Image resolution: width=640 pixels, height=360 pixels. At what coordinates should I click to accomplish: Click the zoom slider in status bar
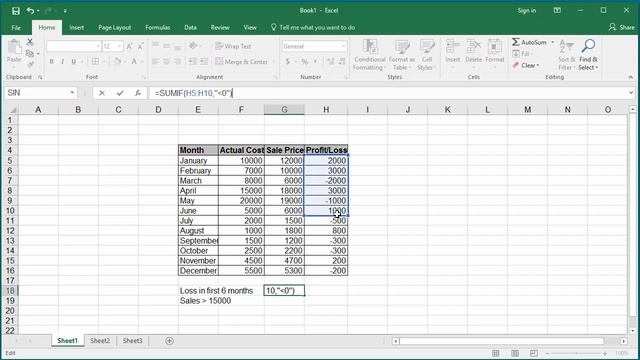[x=576, y=353]
